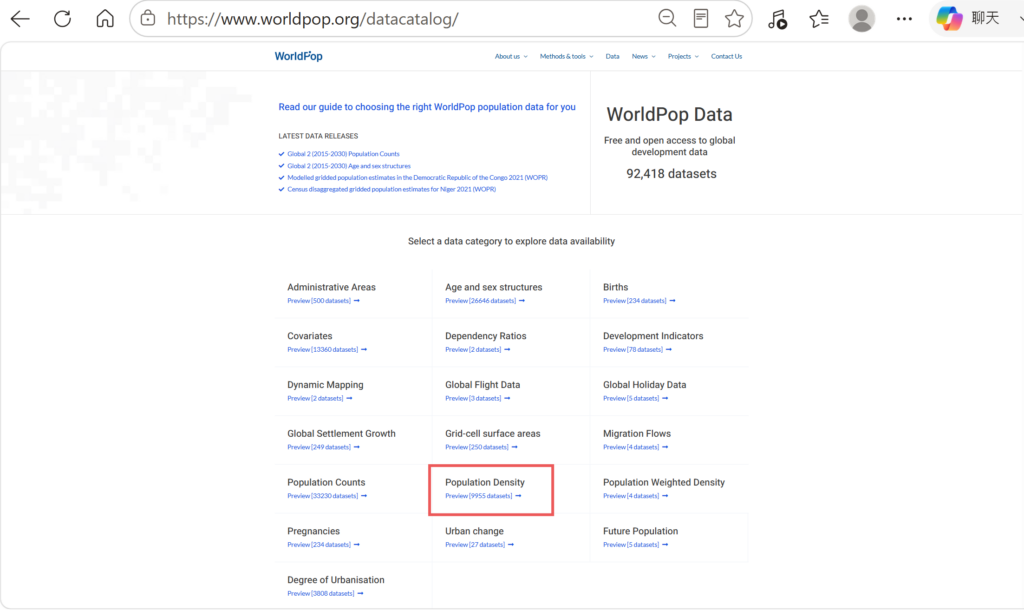The image size is (1024, 611).
Task: Select the Population Density category
Action: click(485, 482)
